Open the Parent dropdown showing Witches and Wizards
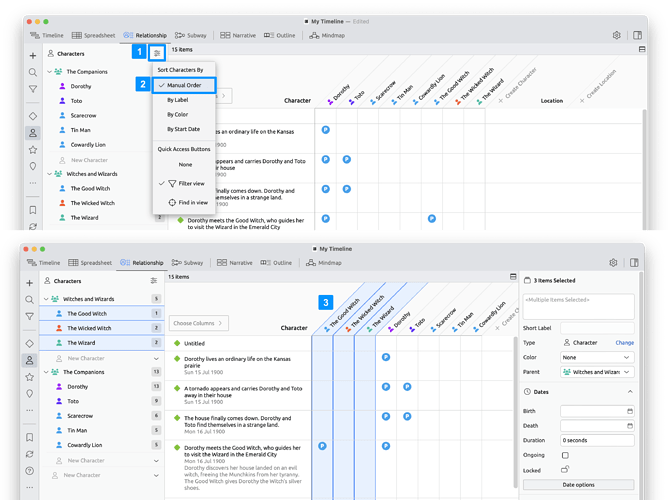 (597, 371)
